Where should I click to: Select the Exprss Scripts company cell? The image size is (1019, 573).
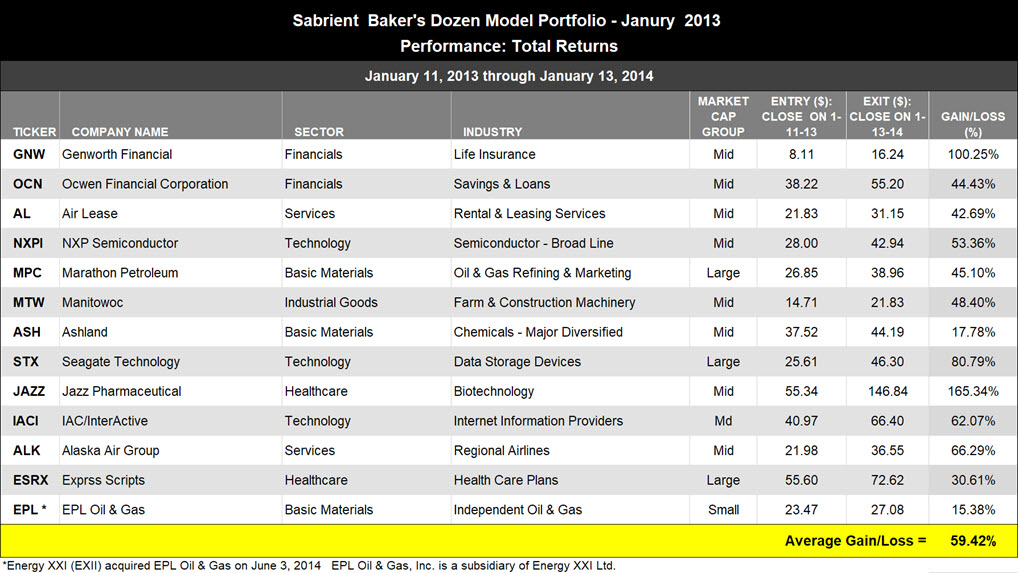coord(103,481)
